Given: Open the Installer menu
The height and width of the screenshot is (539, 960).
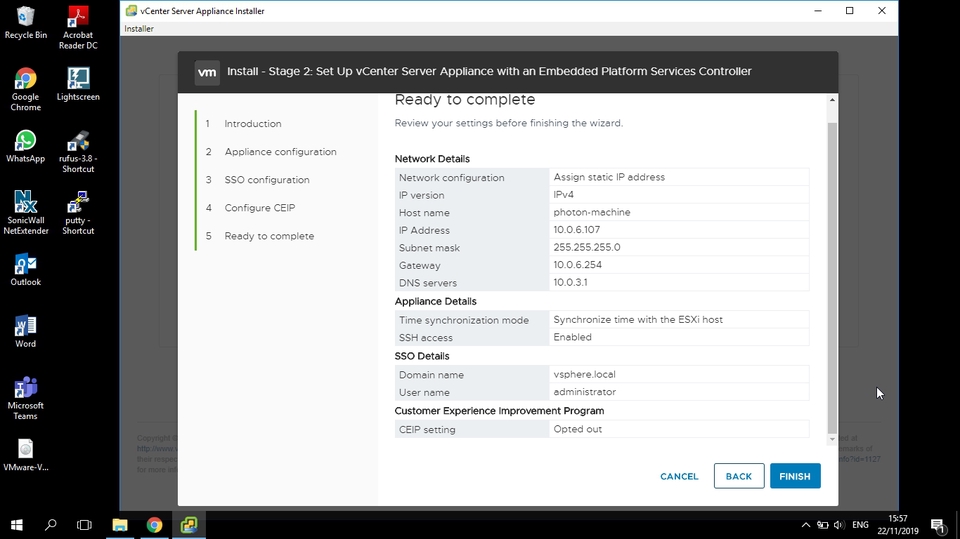Looking at the screenshot, I should tap(139, 29).
